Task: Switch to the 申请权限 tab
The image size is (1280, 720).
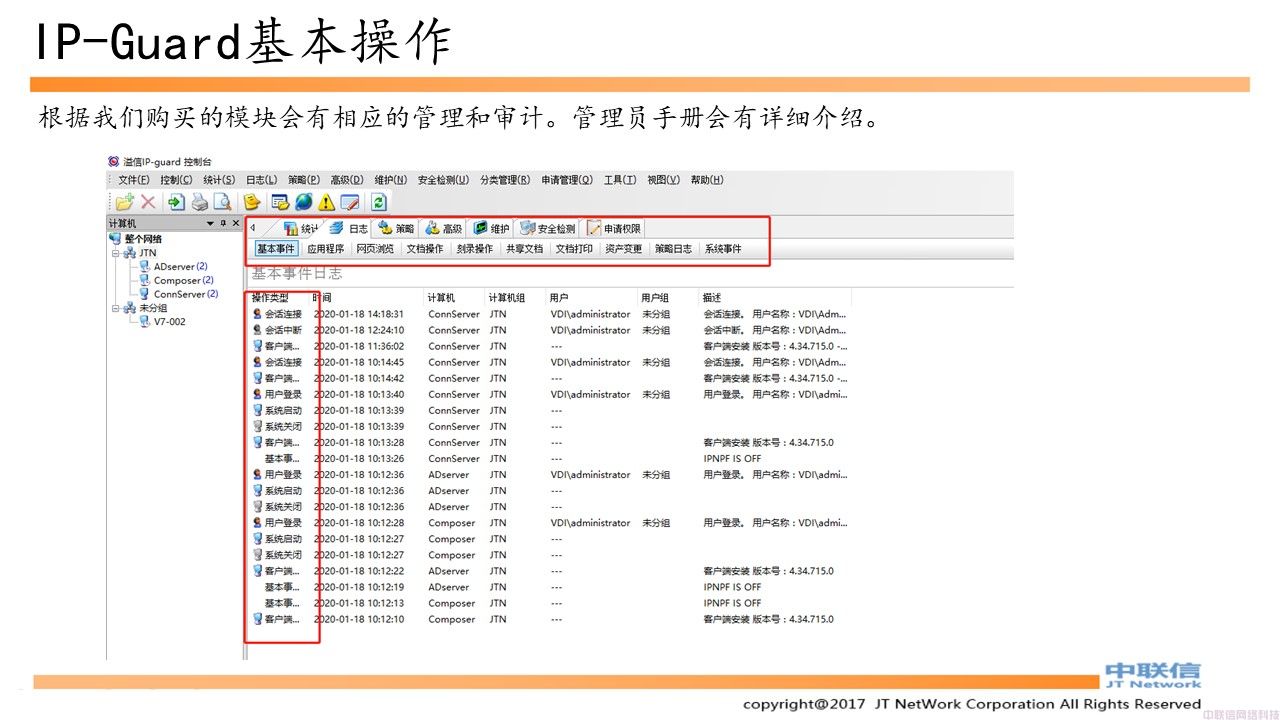Action: pos(614,229)
